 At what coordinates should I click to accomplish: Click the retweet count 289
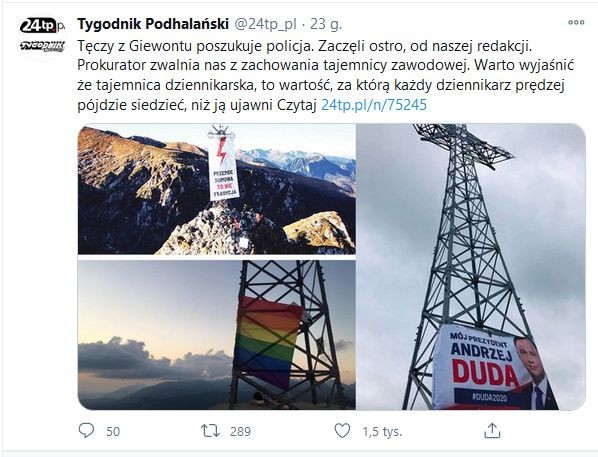coord(240,431)
